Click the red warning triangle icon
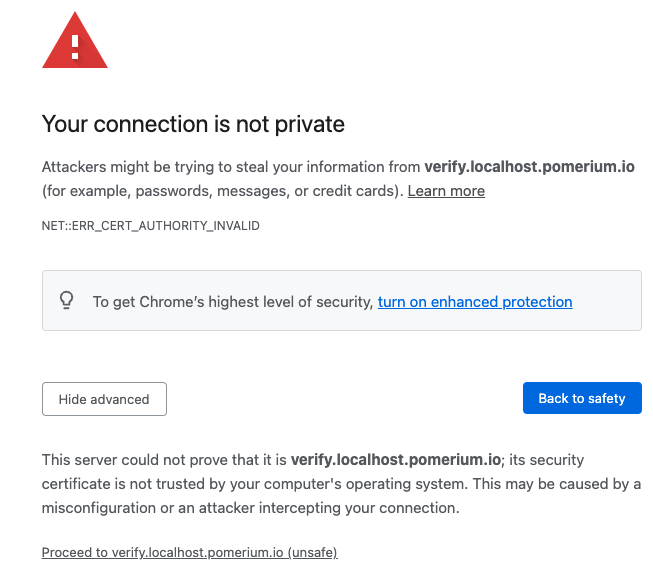The height and width of the screenshot is (569, 653). coord(75,42)
